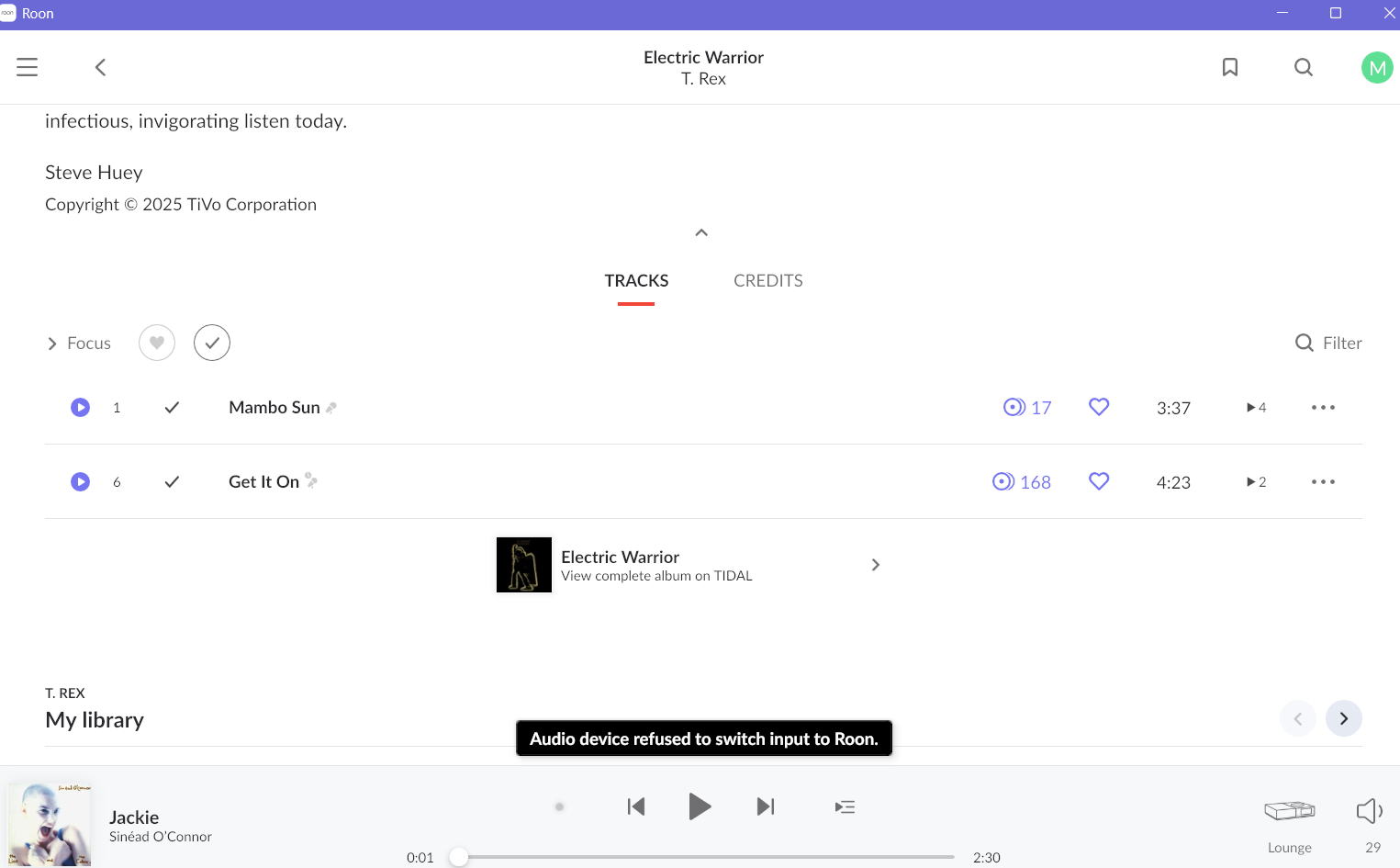Show play count 2 for Get It On
This screenshot has width=1400, height=868.
[x=1256, y=481]
